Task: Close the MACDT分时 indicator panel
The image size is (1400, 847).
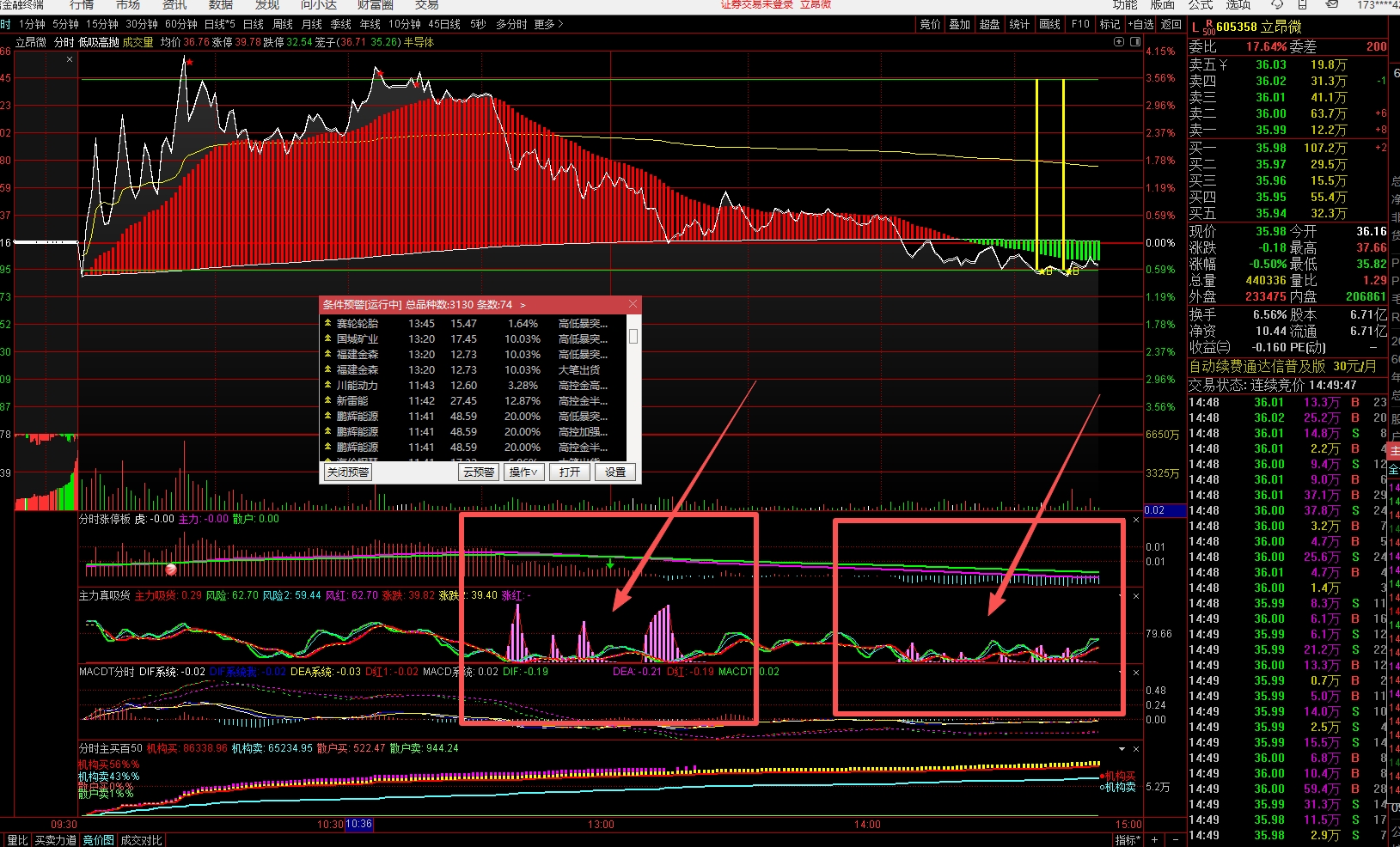Action: tap(1135, 673)
